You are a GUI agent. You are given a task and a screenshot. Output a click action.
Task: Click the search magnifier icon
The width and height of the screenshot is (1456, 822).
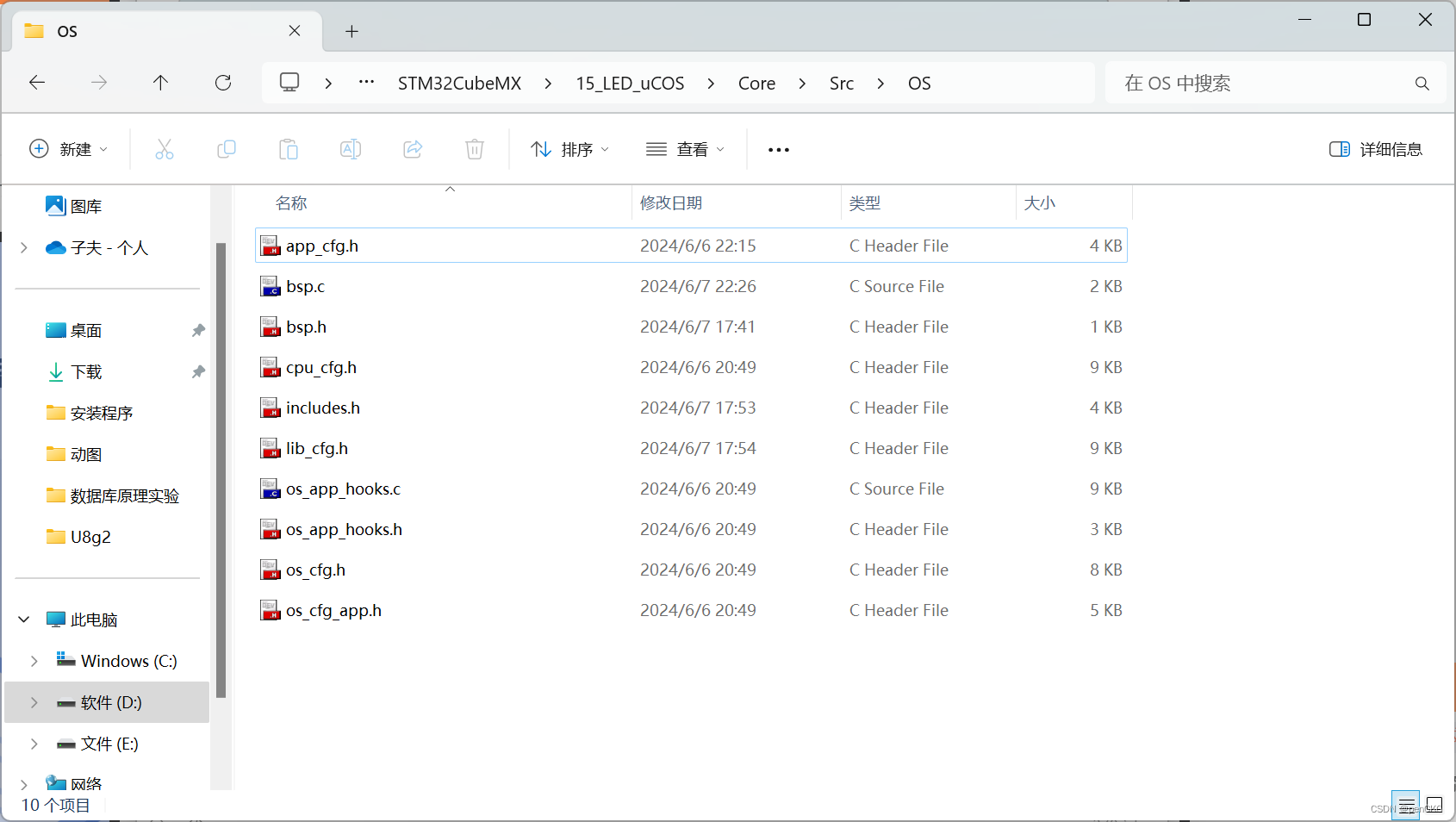pyautogui.click(x=1422, y=84)
